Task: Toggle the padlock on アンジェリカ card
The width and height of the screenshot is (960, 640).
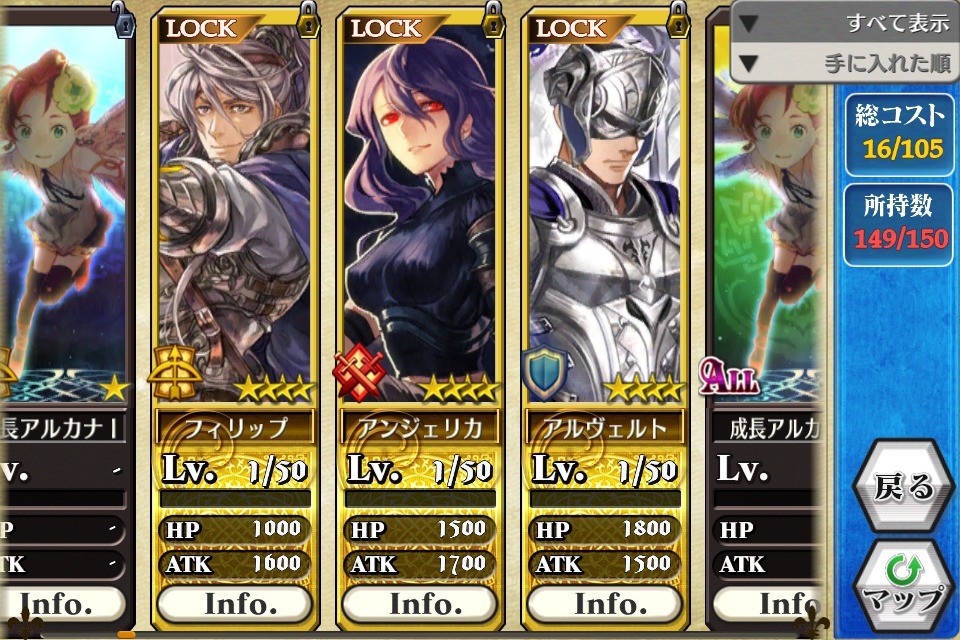Action: [493, 20]
